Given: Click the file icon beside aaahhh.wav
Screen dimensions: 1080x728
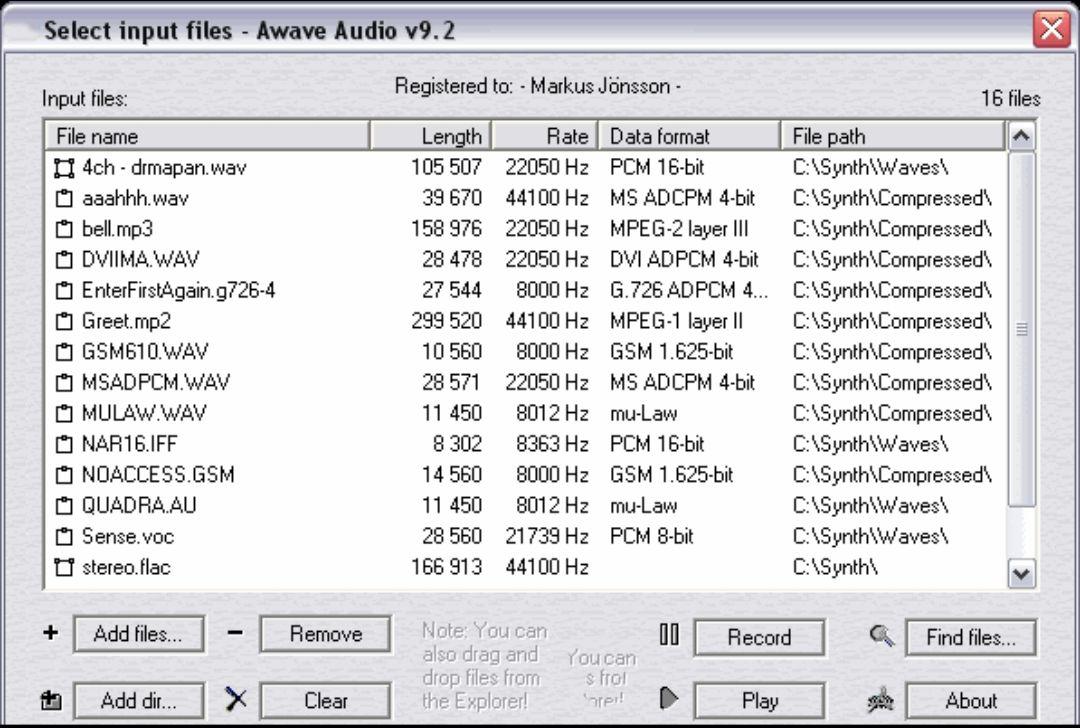Looking at the screenshot, I should click(x=64, y=198).
